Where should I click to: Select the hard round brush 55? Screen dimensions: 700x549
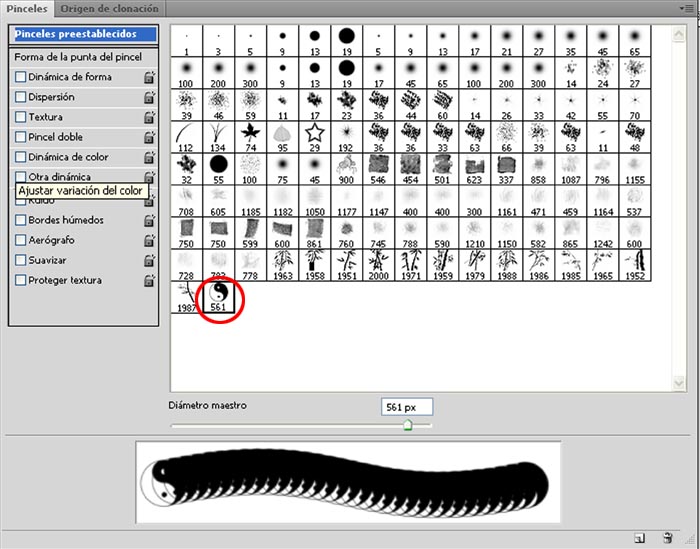point(219,170)
